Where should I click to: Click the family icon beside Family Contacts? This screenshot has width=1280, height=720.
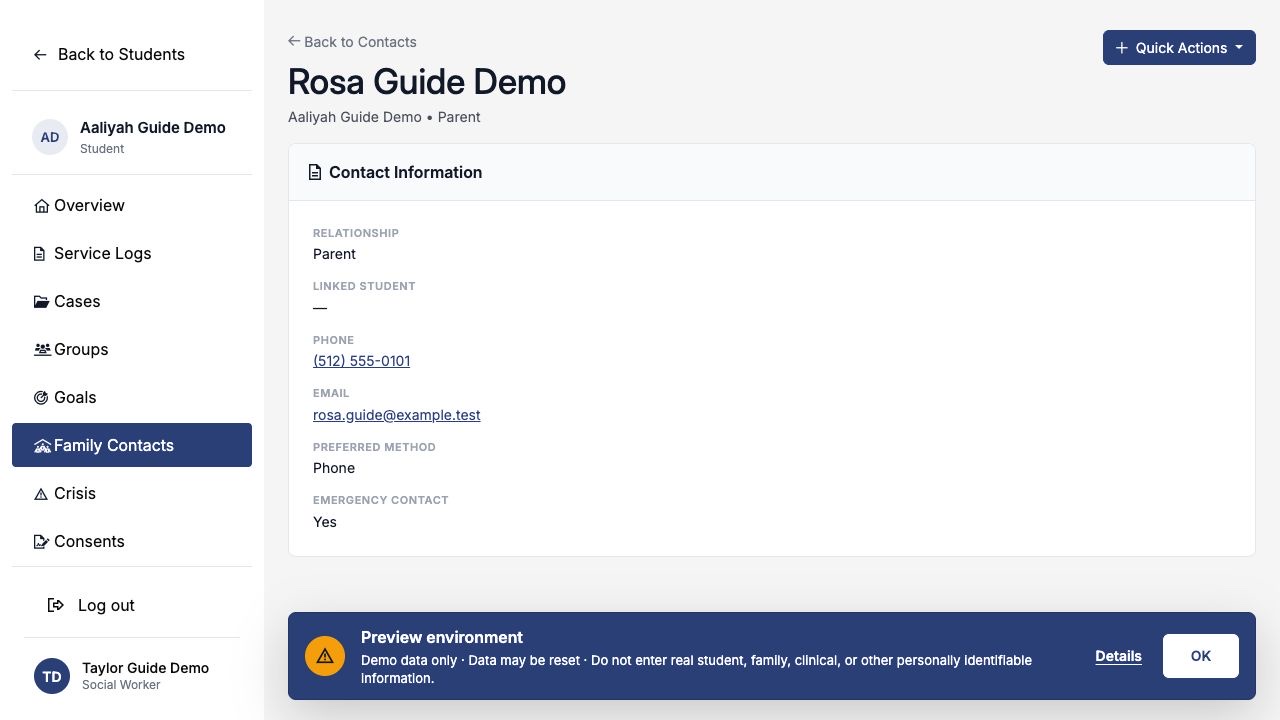42,446
